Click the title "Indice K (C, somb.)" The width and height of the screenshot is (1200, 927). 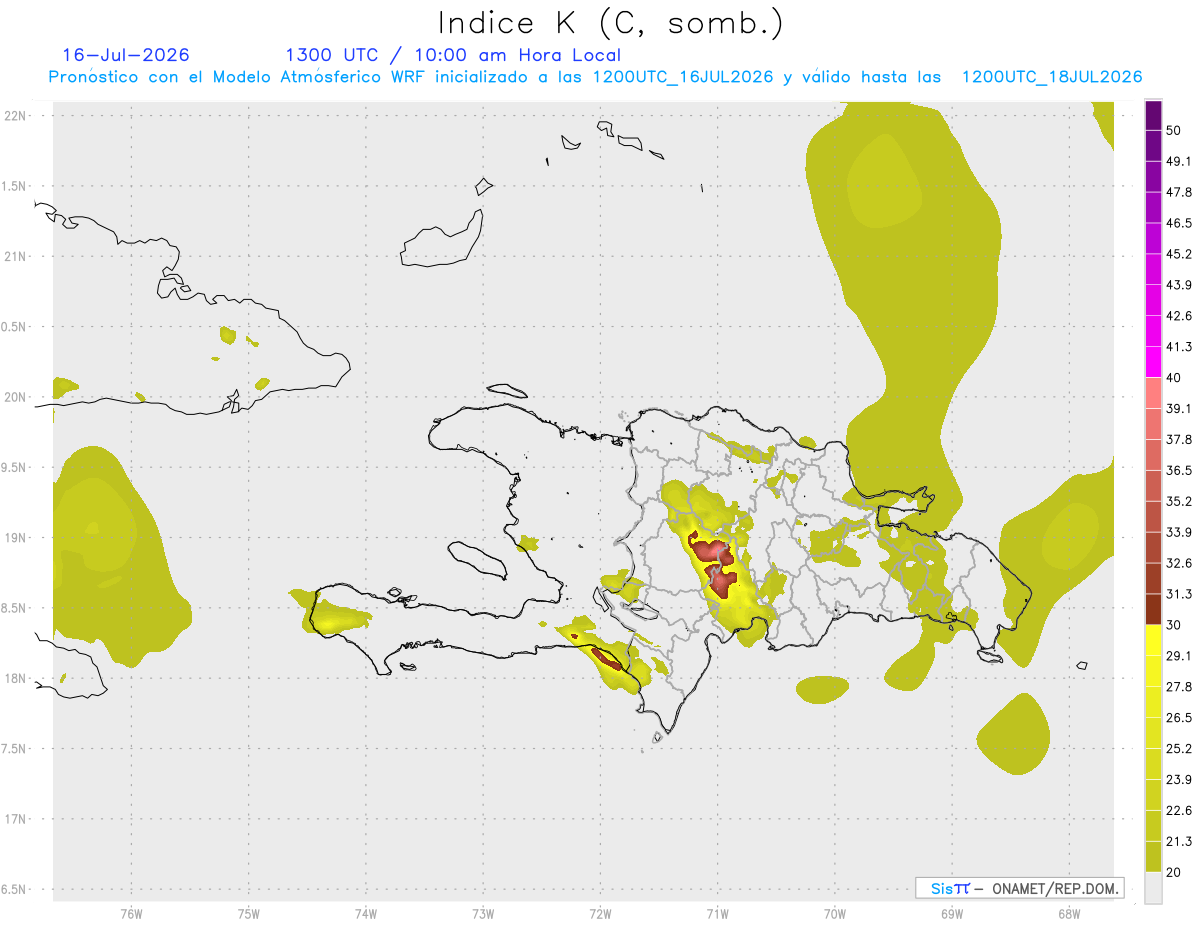[611, 24]
